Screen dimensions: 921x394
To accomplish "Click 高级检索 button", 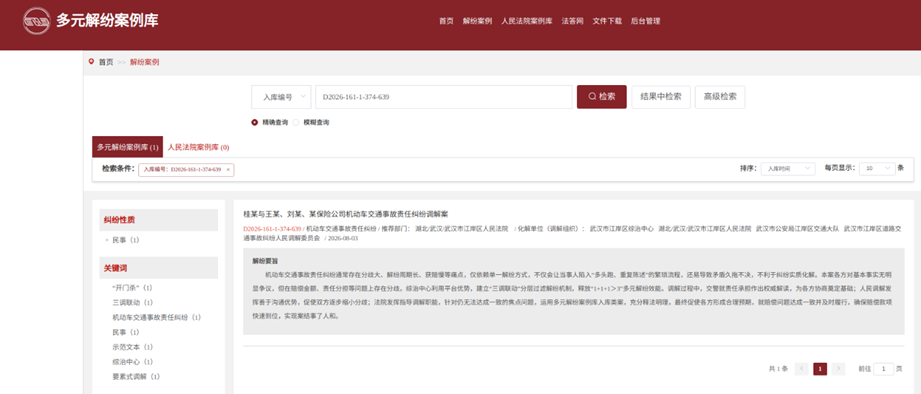I will pyautogui.click(x=720, y=97).
